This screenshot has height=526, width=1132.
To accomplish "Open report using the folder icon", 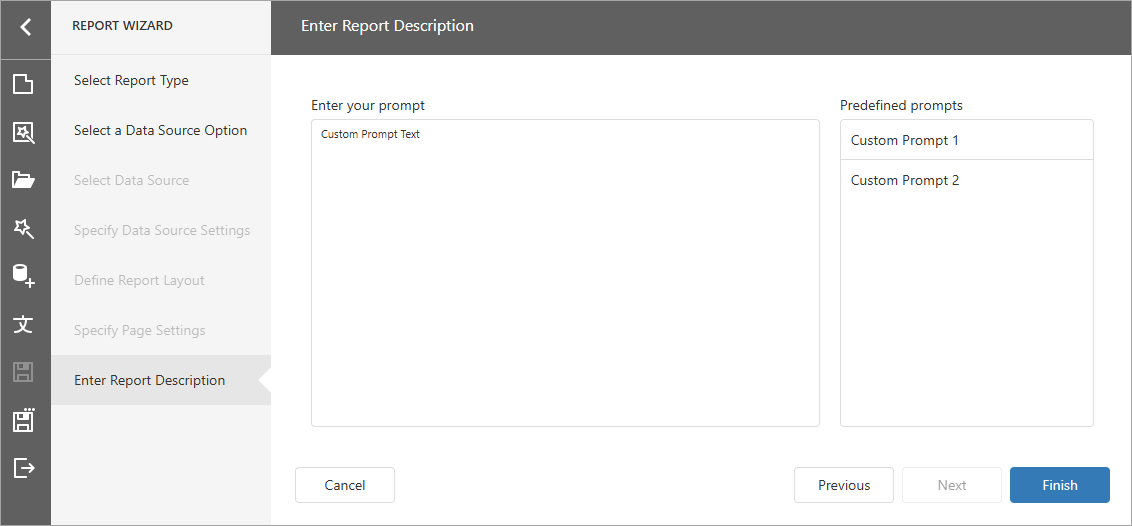I will [23, 180].
